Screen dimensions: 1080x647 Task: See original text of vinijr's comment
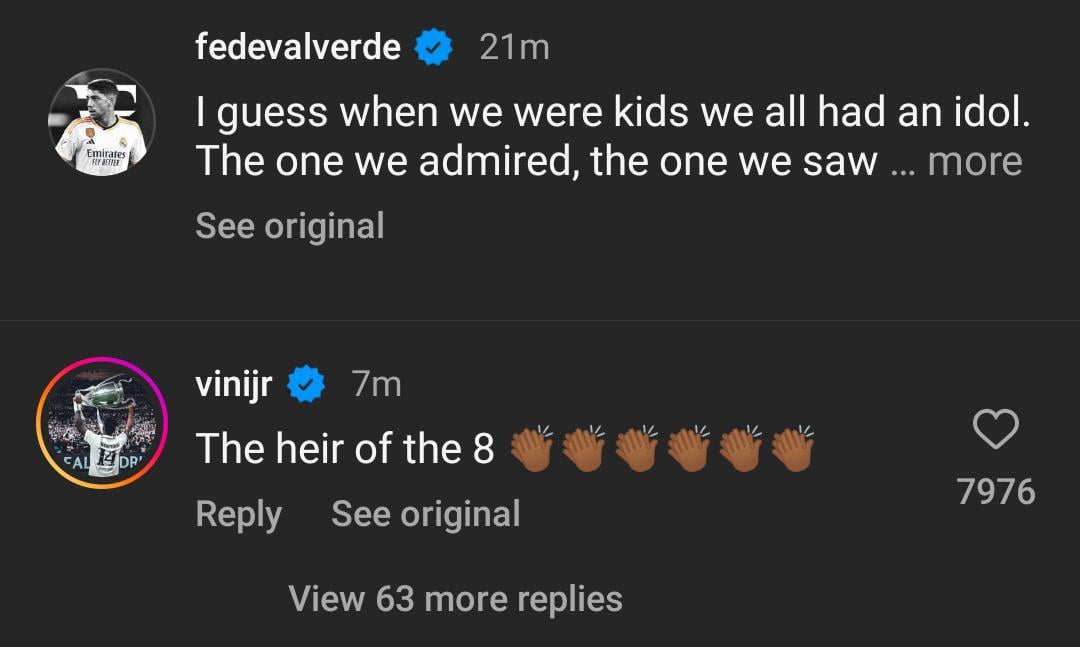[425, 514]
